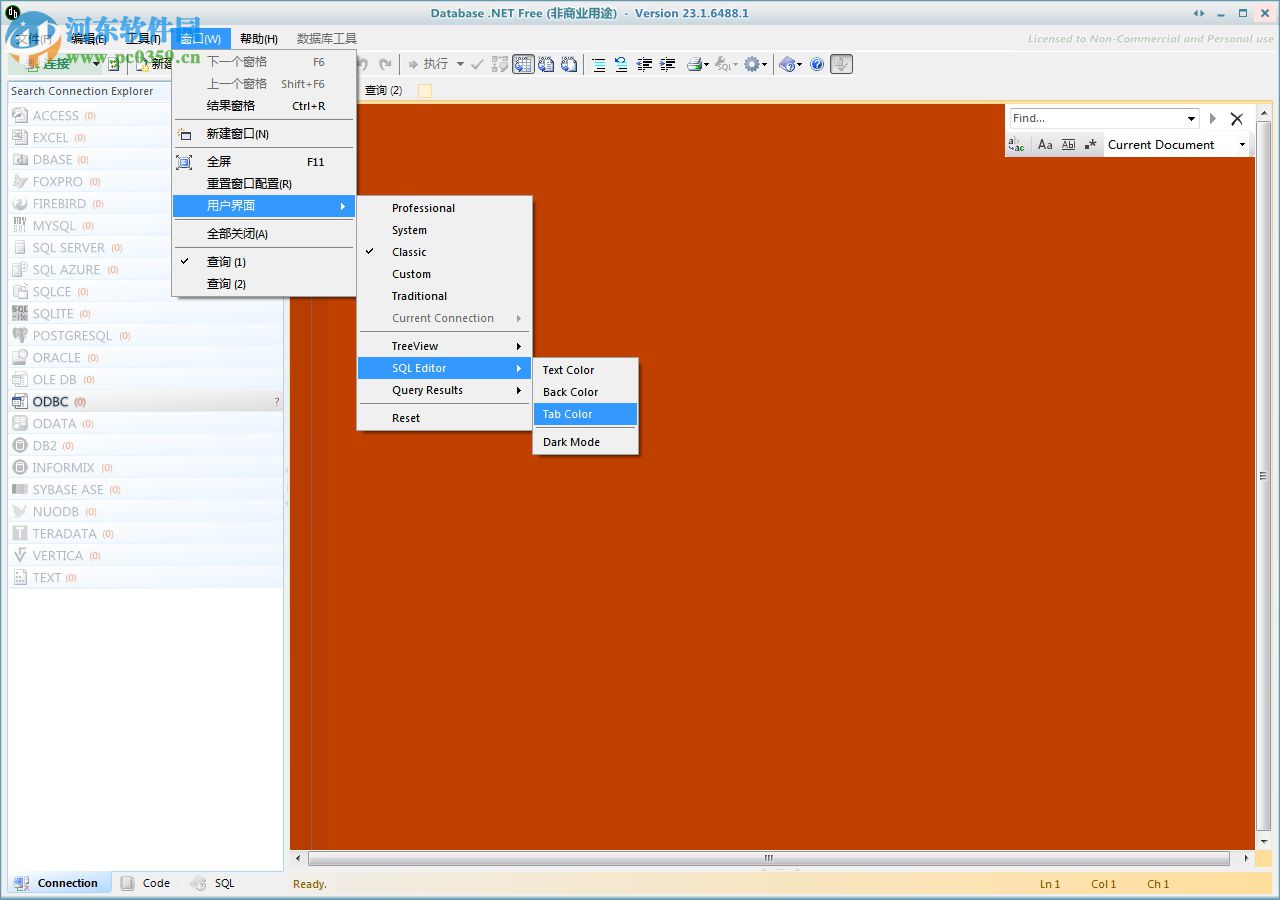Select the 查询 (2) document tab
The height and width of the screenshot is (900, 1280).
point(383,91)
